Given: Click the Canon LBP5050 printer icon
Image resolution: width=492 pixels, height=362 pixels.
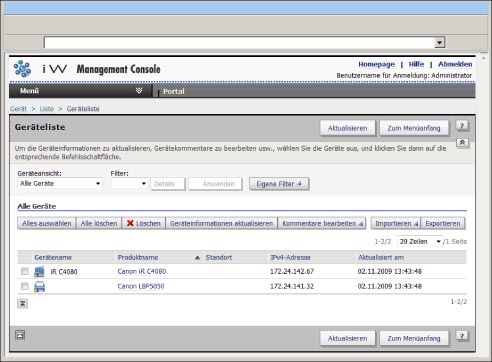Looking at the screenshot, I should tap(39, 286).
